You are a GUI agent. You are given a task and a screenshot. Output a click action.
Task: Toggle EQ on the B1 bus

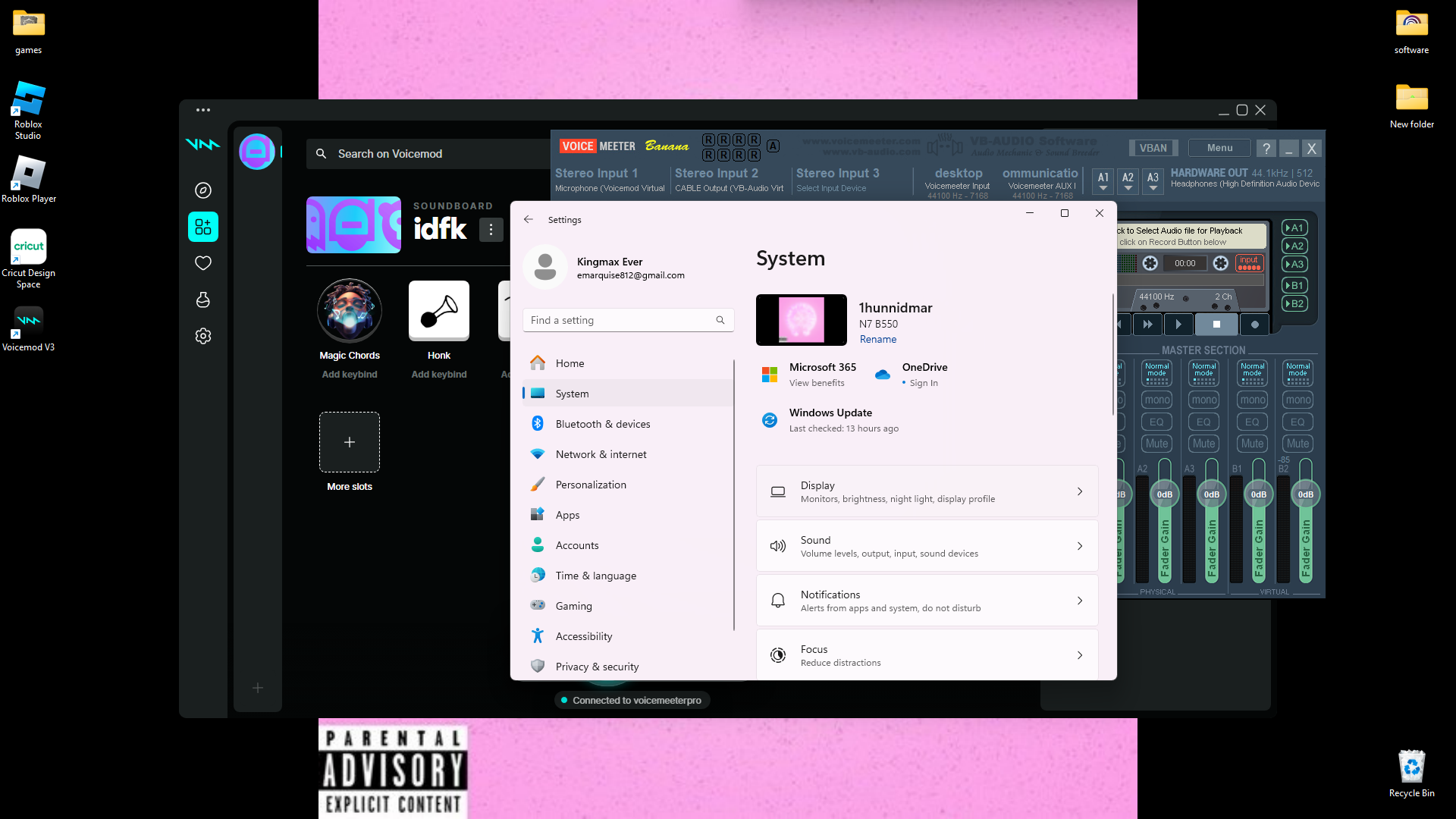coord(1252,422)
